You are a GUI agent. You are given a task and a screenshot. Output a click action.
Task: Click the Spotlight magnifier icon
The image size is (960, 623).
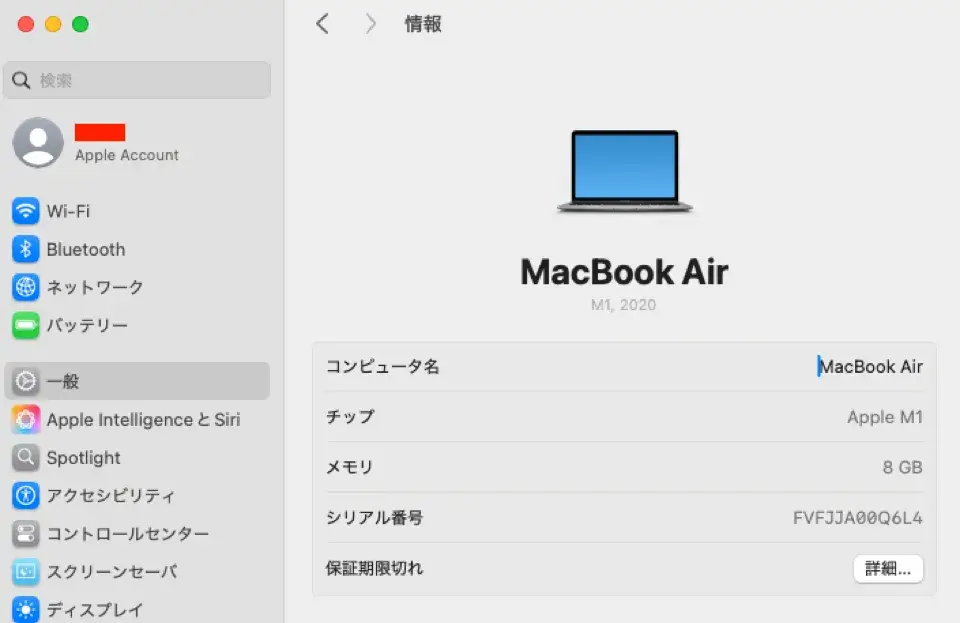[26, 457]
